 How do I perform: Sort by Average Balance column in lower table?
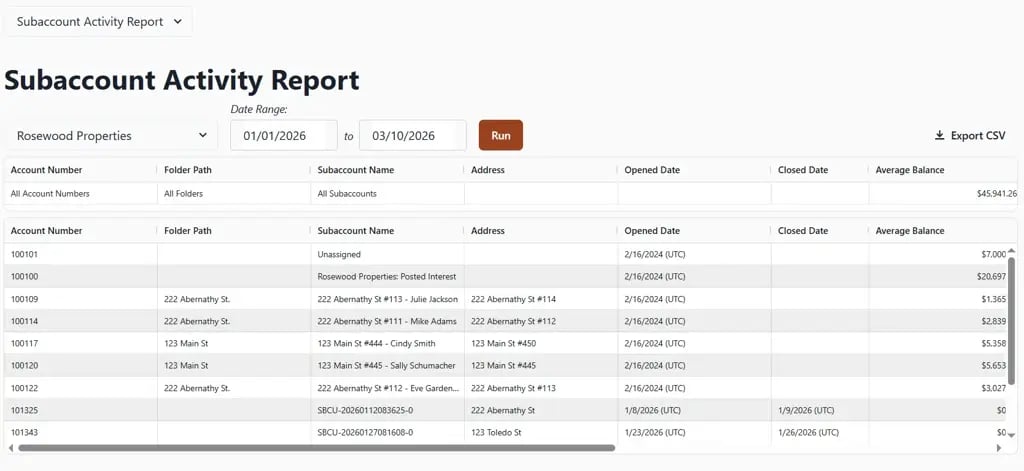[910, 231]
